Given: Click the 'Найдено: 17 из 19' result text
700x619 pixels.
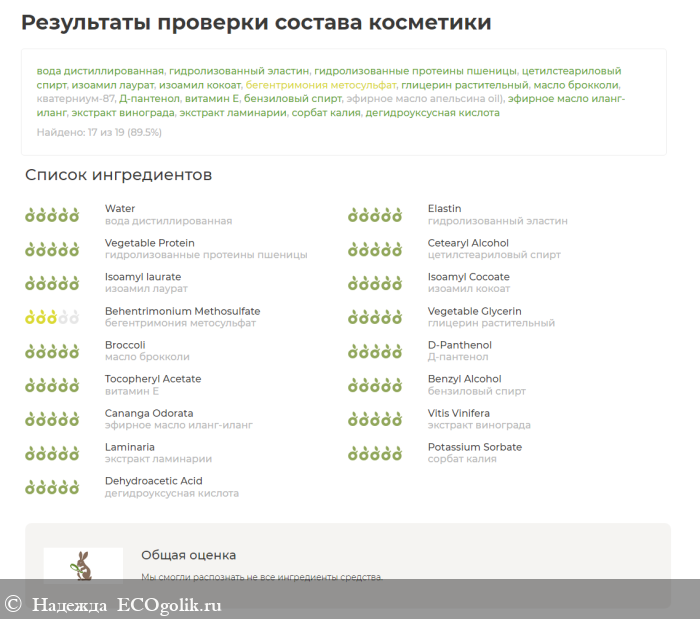Looking at the screenshot, I should pyautogui.click(x=99, y=132).
